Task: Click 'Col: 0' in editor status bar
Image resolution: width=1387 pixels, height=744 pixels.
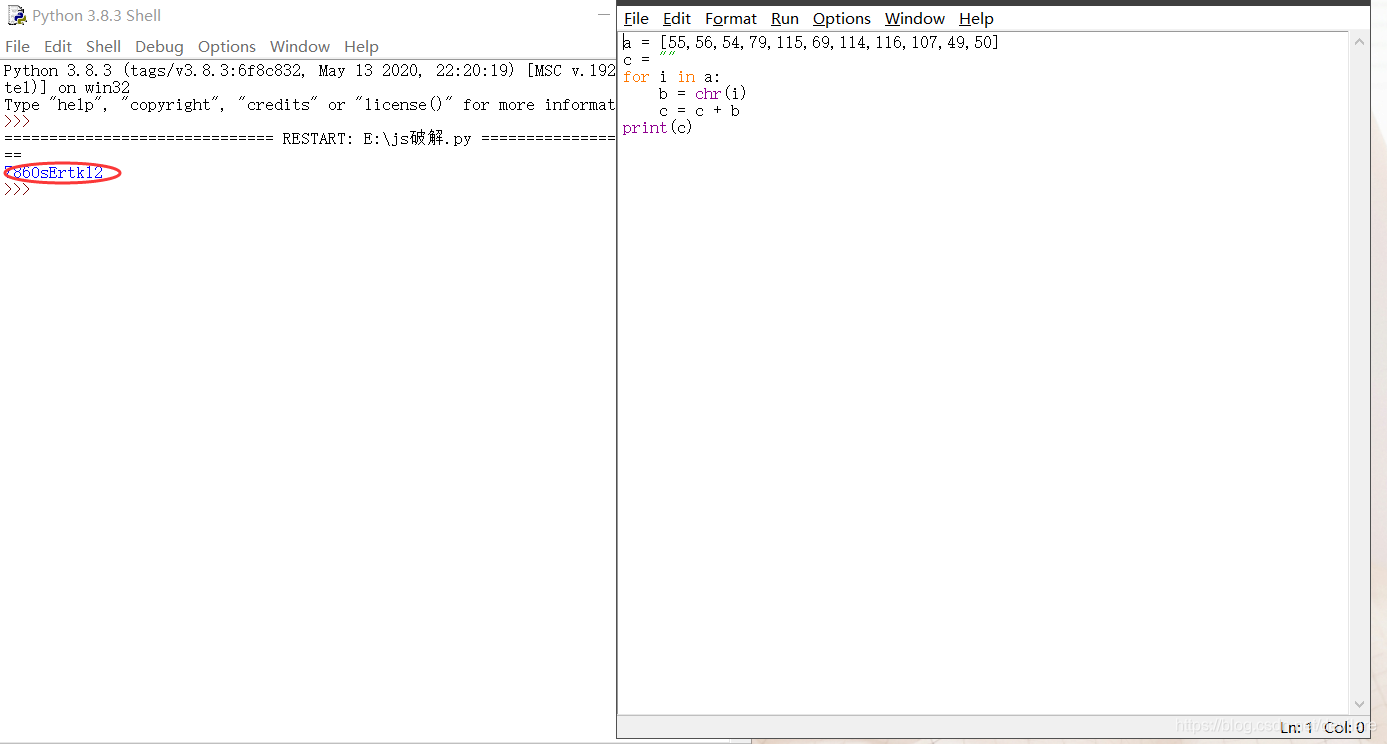Action: click(x=1344, y=728)
